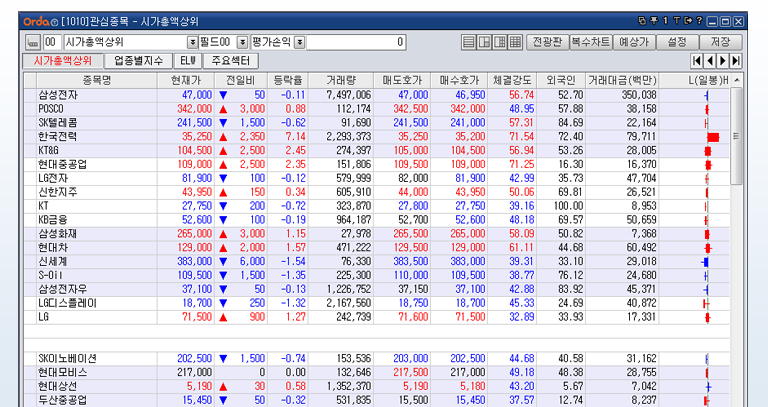Viewport: 768px width, 407px height.
Task: Open the 평가손익 dropdown
Action: point(299,43)
